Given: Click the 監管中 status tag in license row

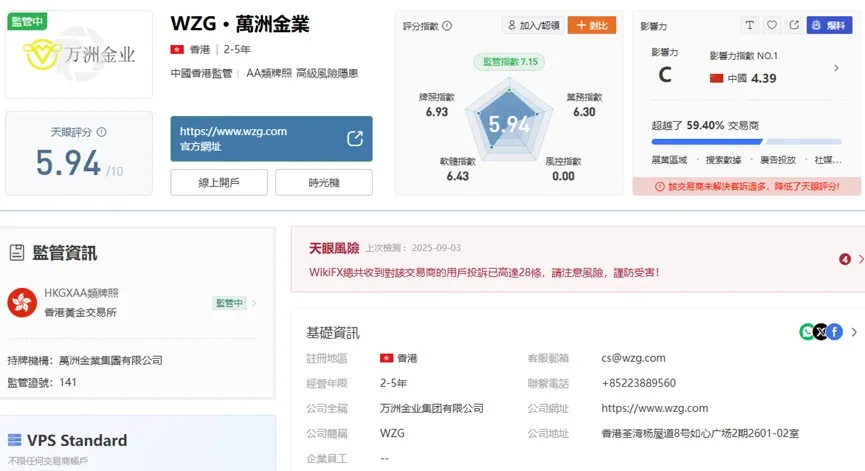Looking at the screenshot, I should (229, 303).
